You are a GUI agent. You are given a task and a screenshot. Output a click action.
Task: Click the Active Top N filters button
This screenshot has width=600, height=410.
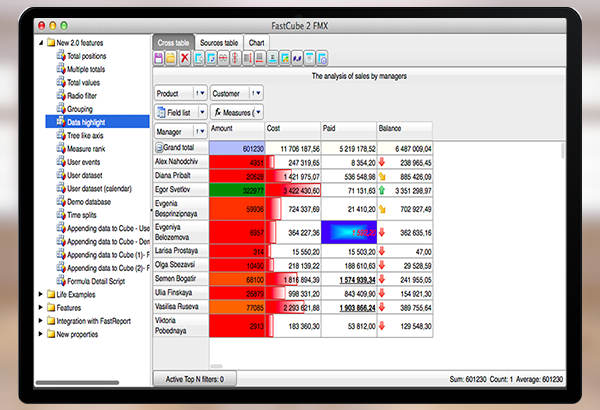point(194,379)
